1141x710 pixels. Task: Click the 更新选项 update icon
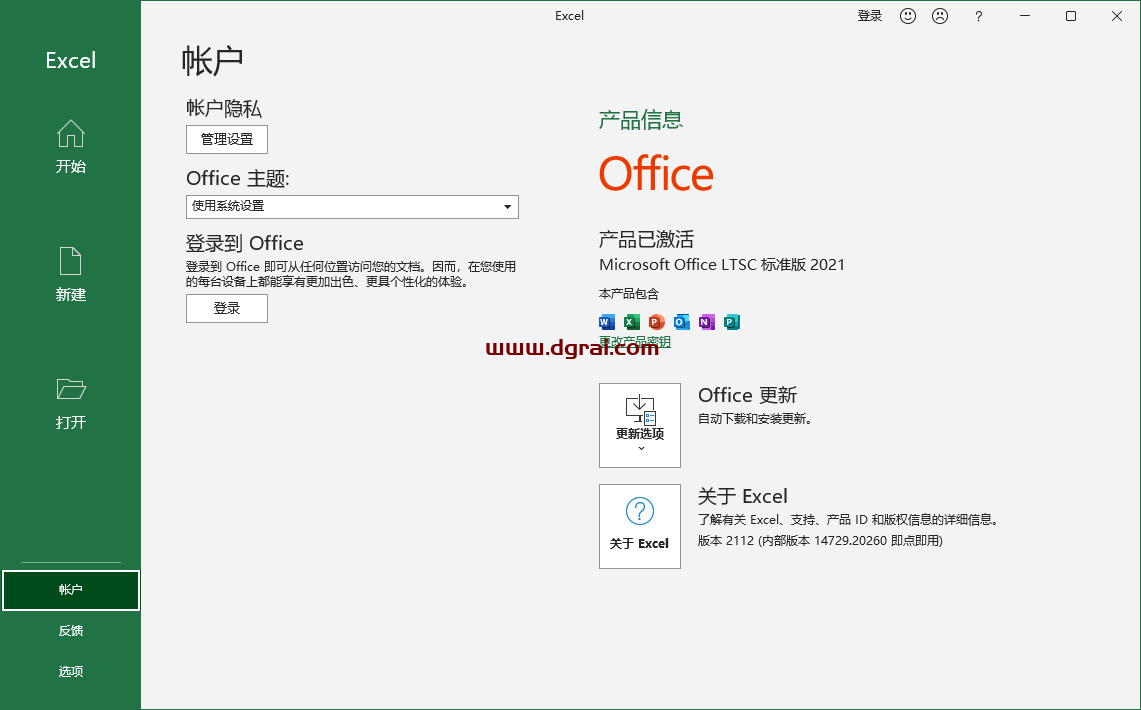pos(639,410)
